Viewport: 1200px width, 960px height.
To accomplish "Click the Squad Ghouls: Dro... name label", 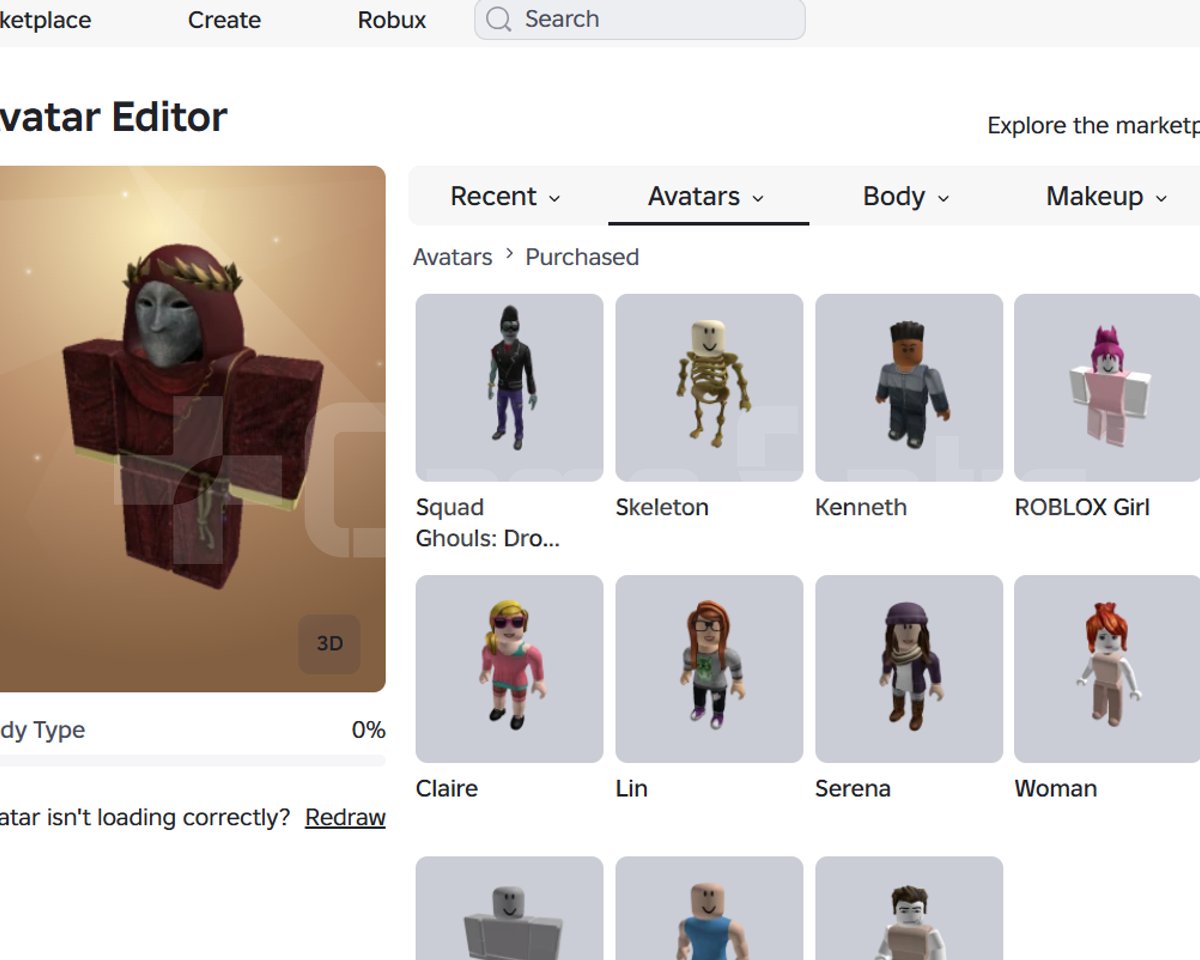I will point(488,523).
